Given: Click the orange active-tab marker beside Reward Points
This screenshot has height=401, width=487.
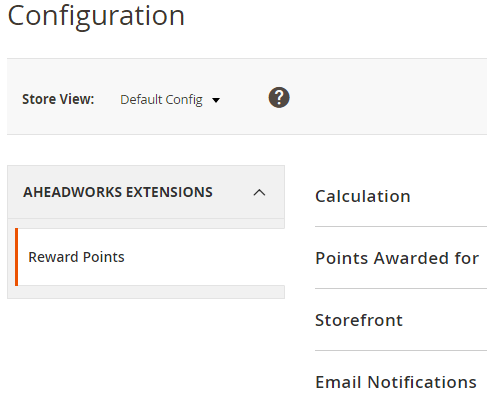Looking at the screenshot, I should pos(16,257).
